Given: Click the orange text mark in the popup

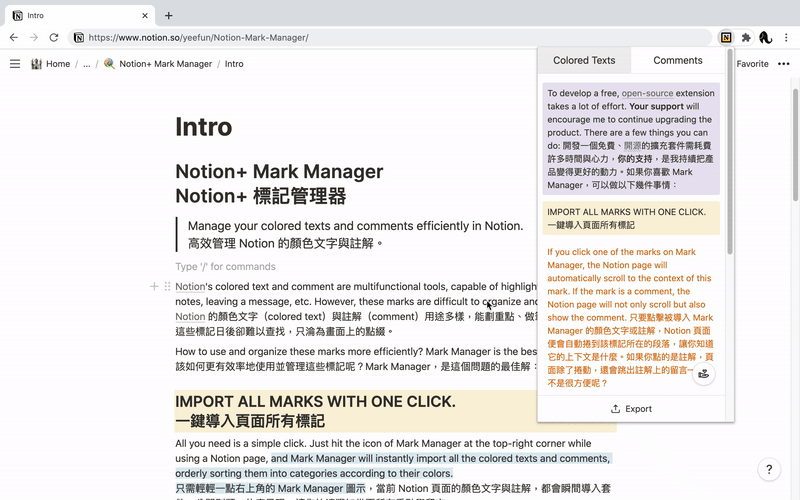Looking at the screenshot, I should [x=631, y=317].
